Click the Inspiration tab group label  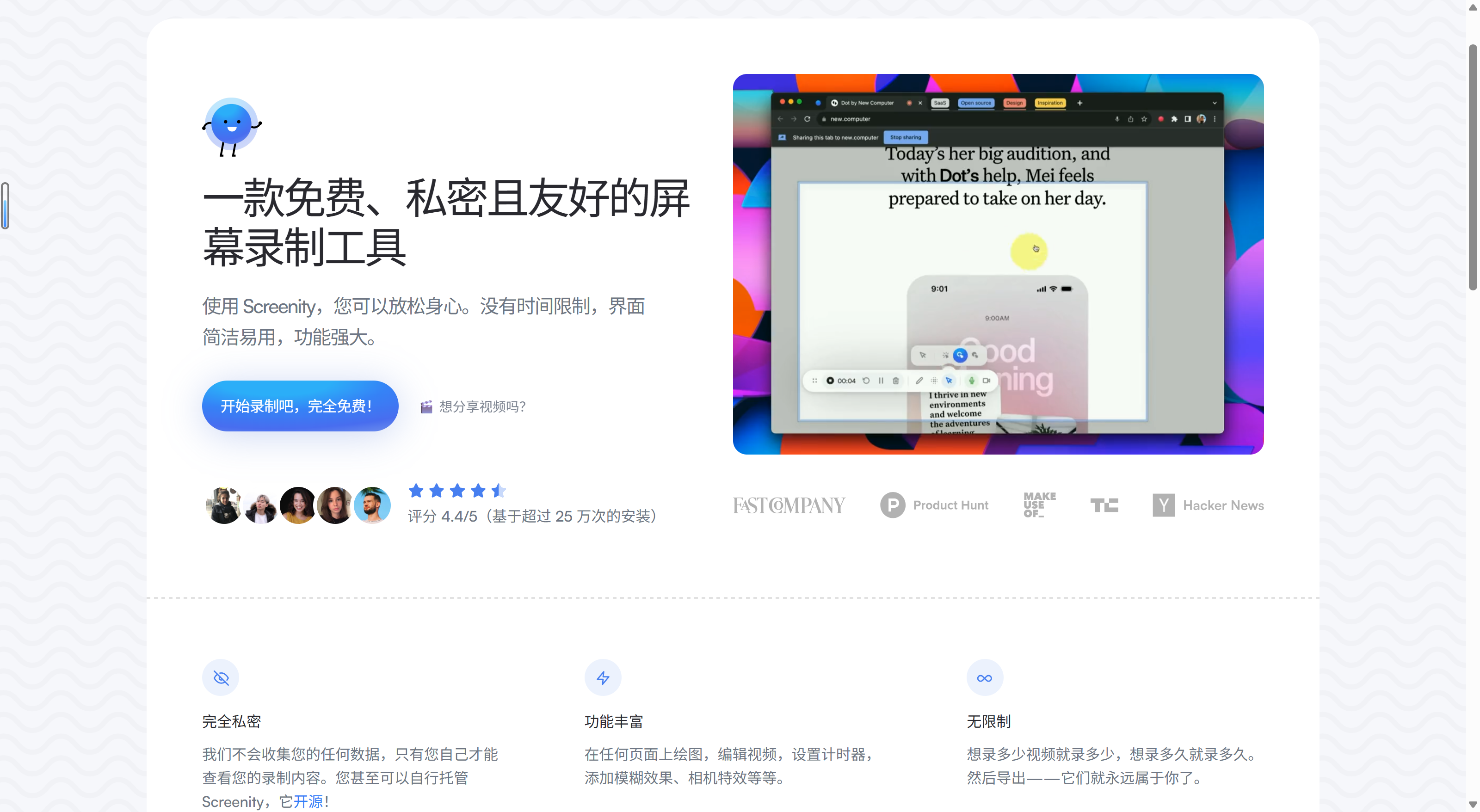pyautogui.click(x=1050, y=104)
